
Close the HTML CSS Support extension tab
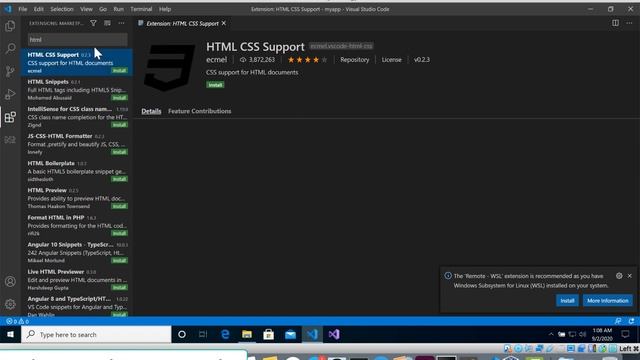coord(224,23)
